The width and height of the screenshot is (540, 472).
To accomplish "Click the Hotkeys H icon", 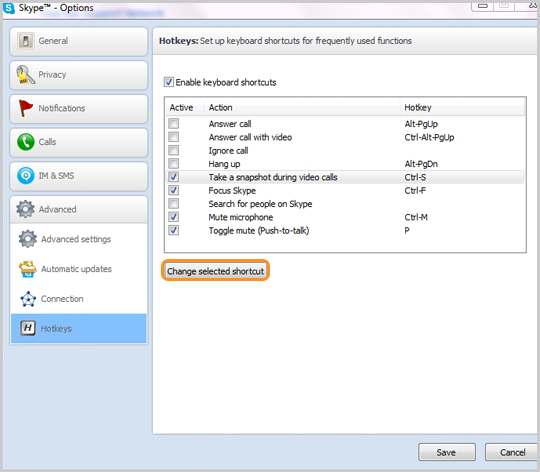I will pyautogui.click(x=28, y=328).
